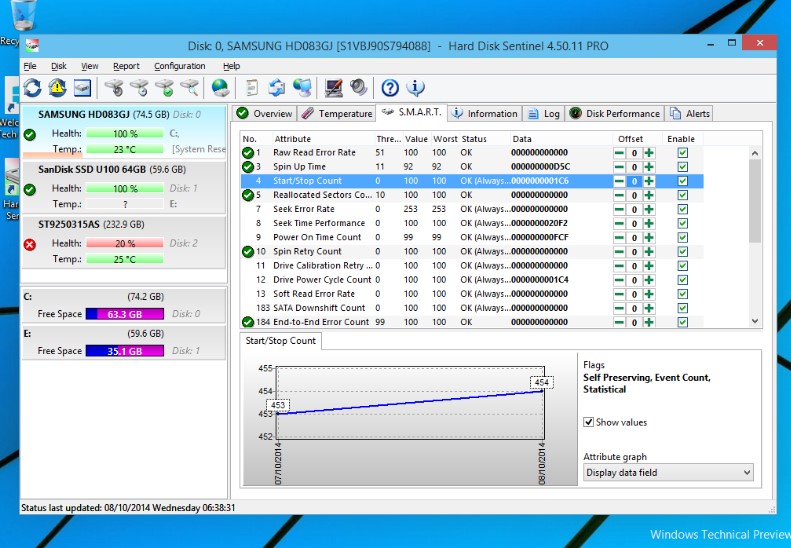Toggle the Start/Stop Count enable checkbox
Screen dimensions: 791x548
click(x=683, y=181)
